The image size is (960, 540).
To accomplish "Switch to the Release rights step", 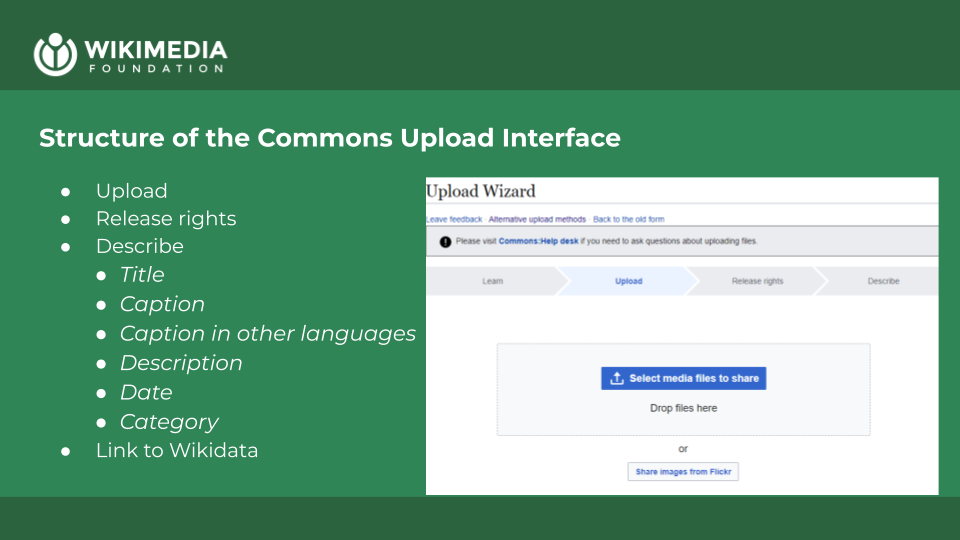I will click(x=757, y=281).
